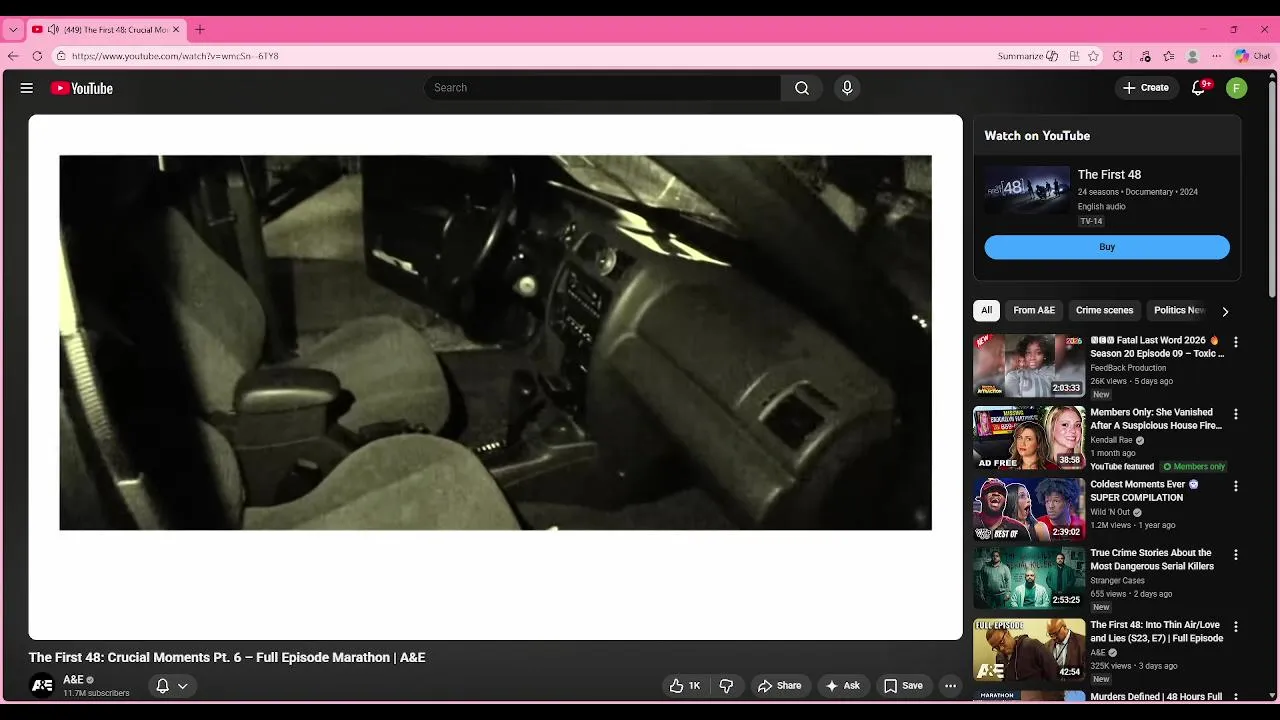Click Stranger Cases channel name
The height and width of the screenshot is (720, 1280).
(x=1118, y=580)
